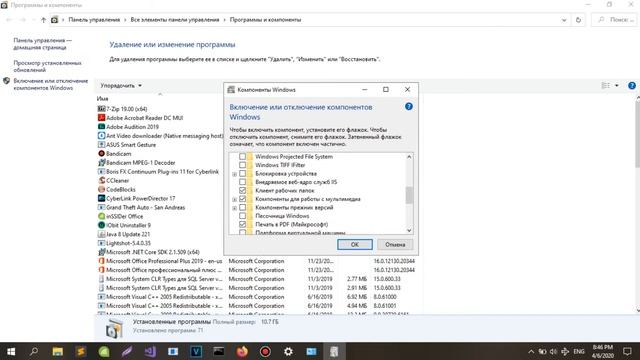
Task: Open File Explorer from the taskbar
Action: [x=58, y=351]
